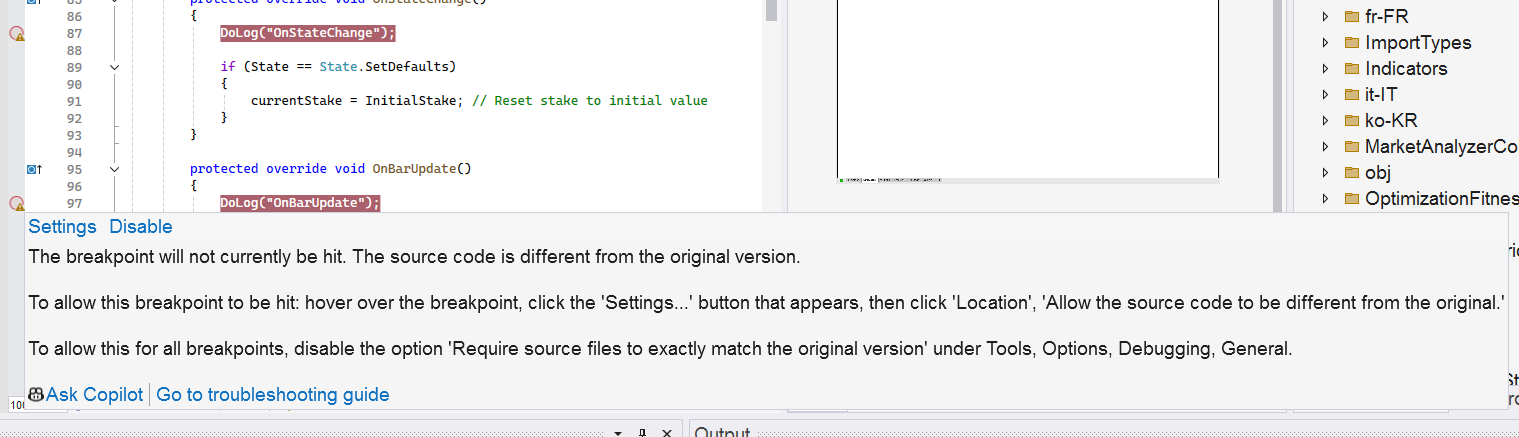This screenshot has width=1519, height=437.
Task: Select the ko-KR tree item label
Action: [1389, 121]
